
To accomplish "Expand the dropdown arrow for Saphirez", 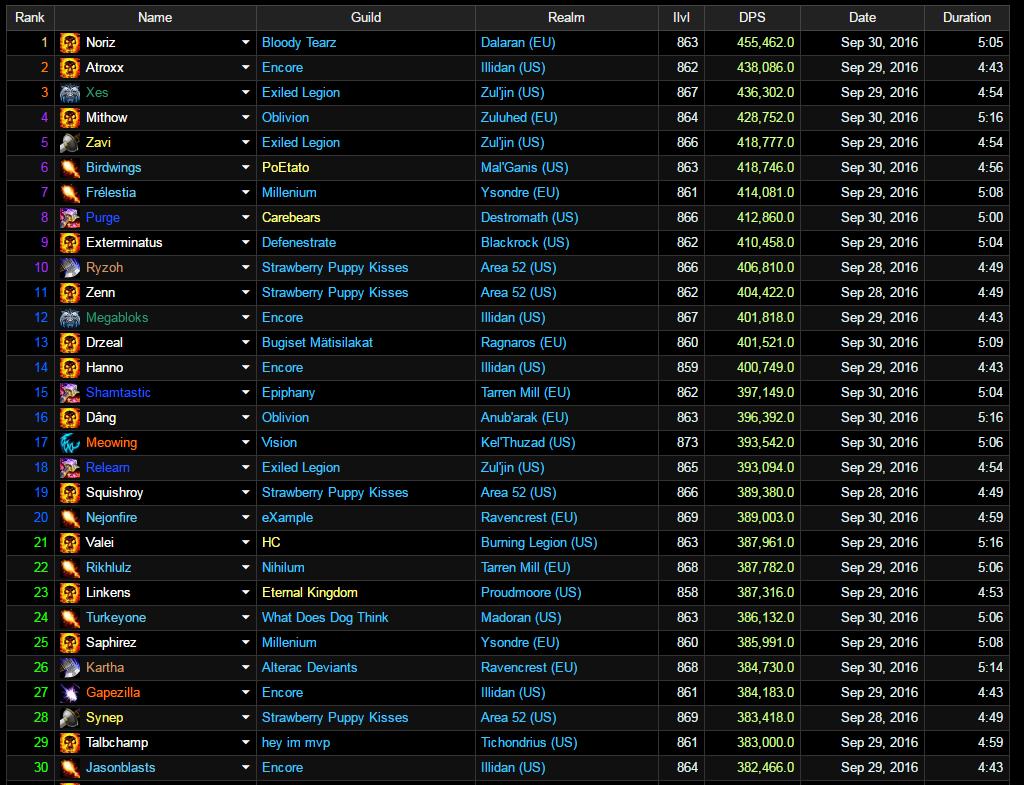I will [246, 643].
